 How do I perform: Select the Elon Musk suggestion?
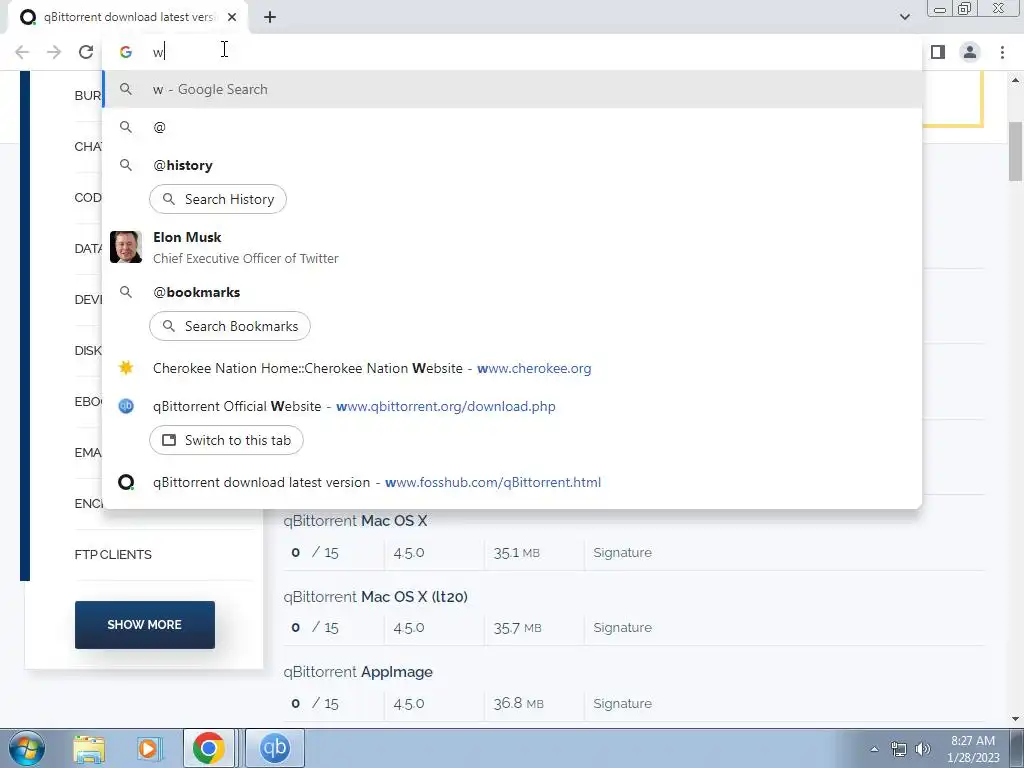(513, 248)
